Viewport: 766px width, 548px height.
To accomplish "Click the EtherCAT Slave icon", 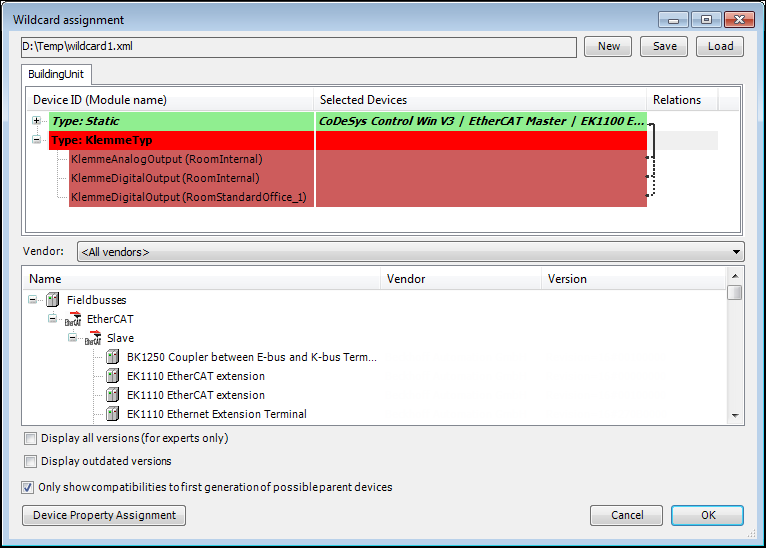I will (93, 338).
